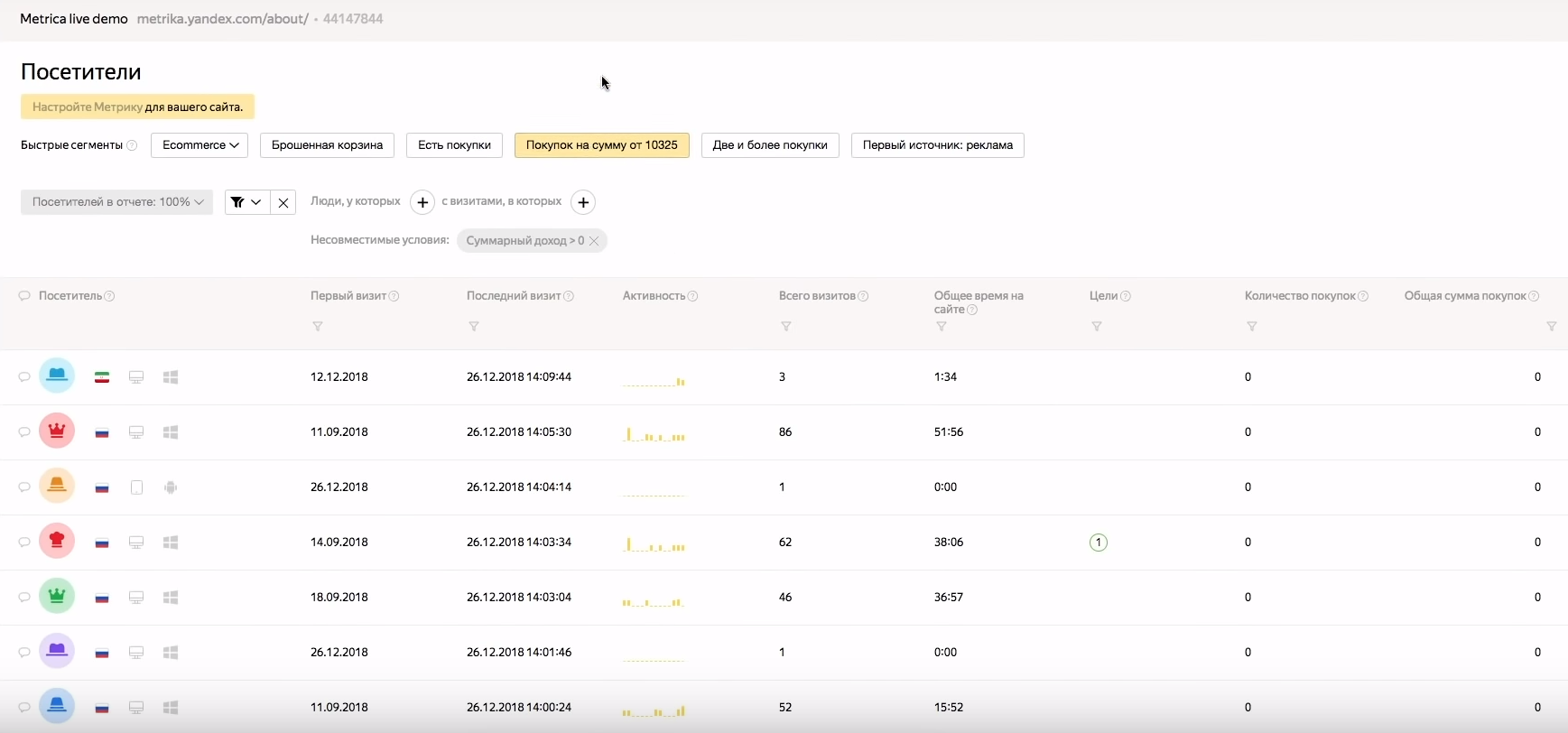Click help icon next to Быстрые сегменты
This screenshot has width=1568, height=733.
[x=132, y=145]
